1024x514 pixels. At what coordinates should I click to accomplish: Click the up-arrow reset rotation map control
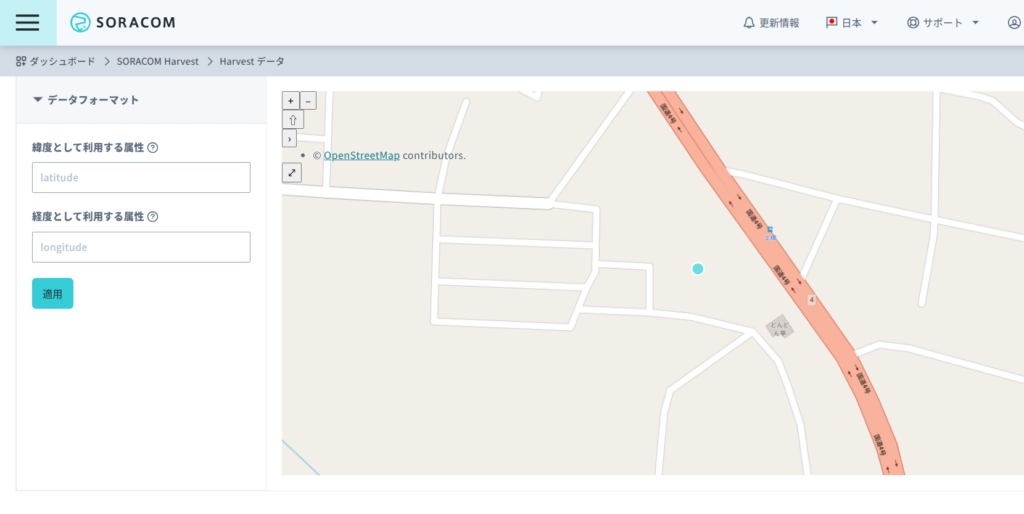point(292,119)
